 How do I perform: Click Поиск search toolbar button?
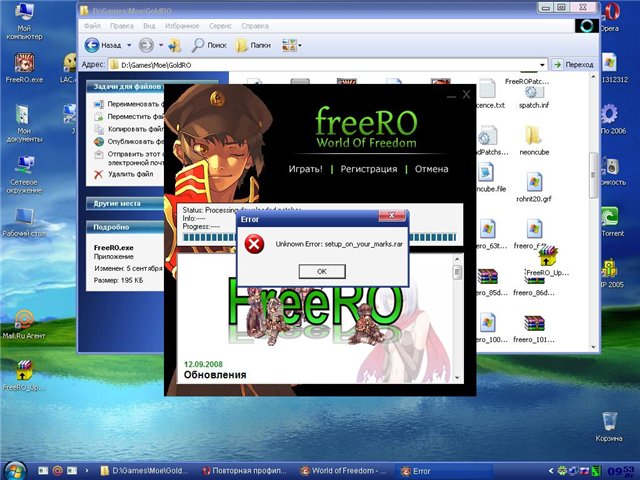point(209,45)
